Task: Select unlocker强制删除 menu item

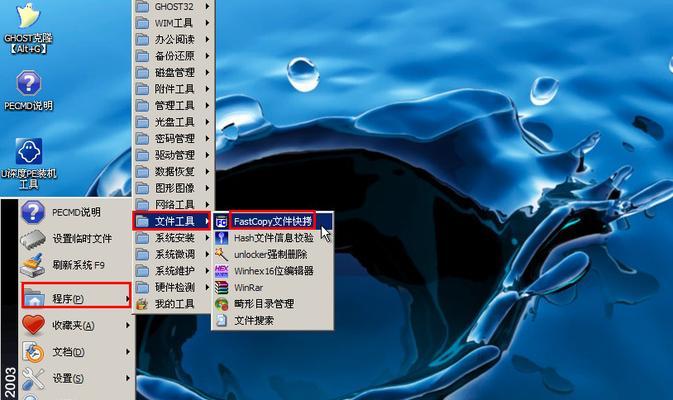Action: (273, 254)
